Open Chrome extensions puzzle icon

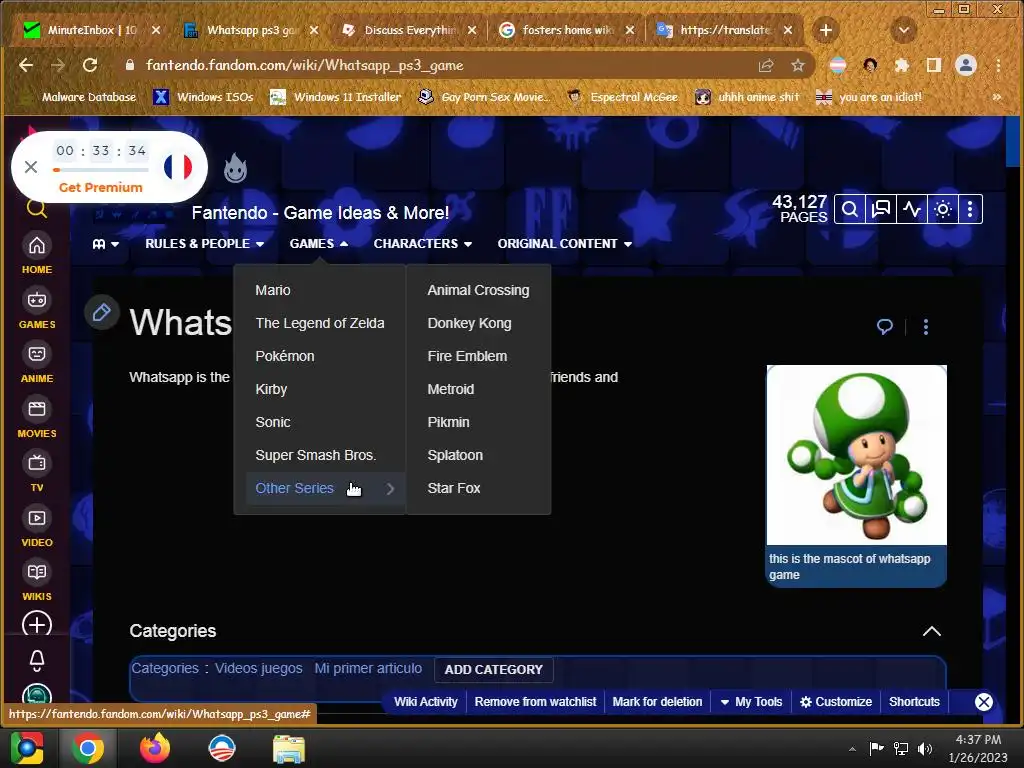(902, 65)
